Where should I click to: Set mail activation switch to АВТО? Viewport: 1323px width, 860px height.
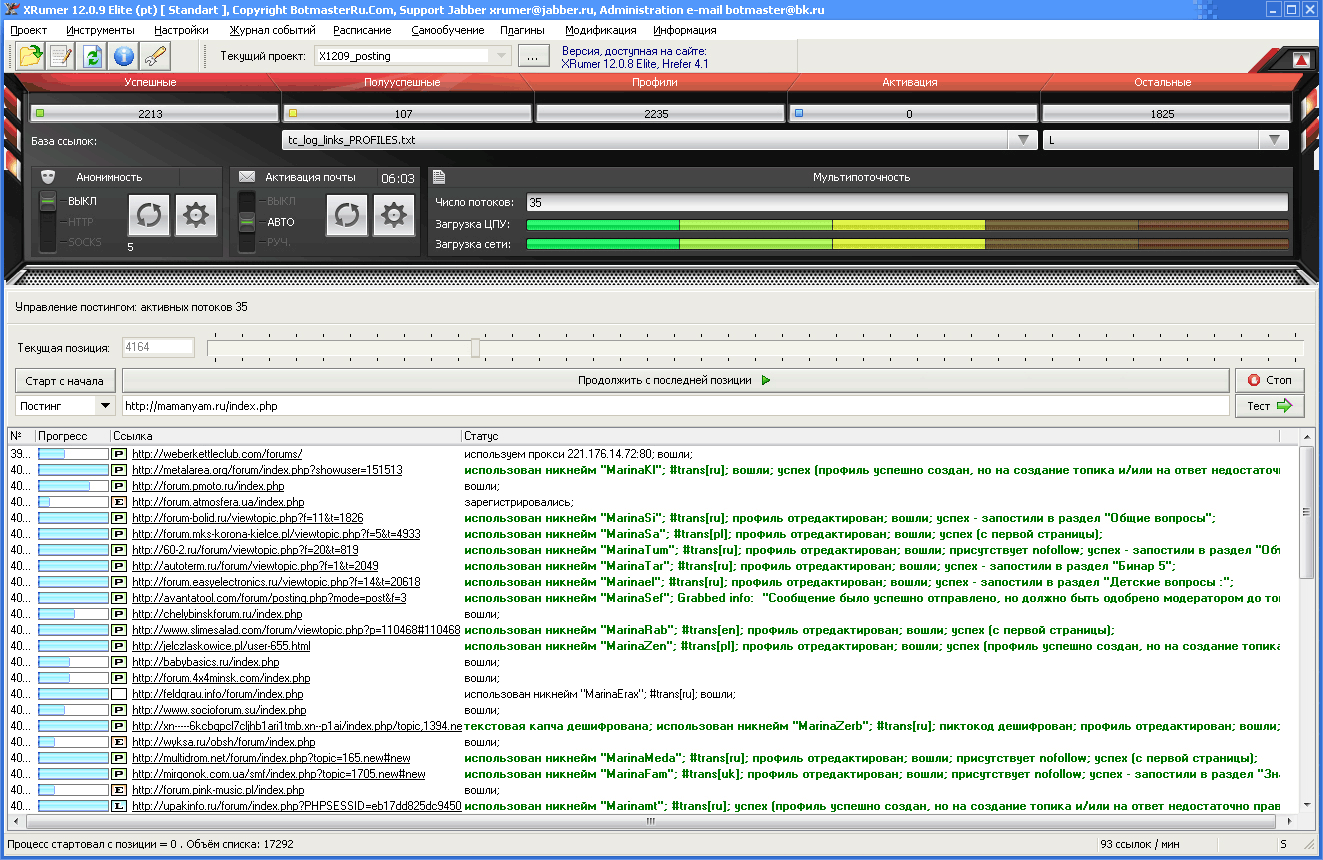click(x=281, y=222)
